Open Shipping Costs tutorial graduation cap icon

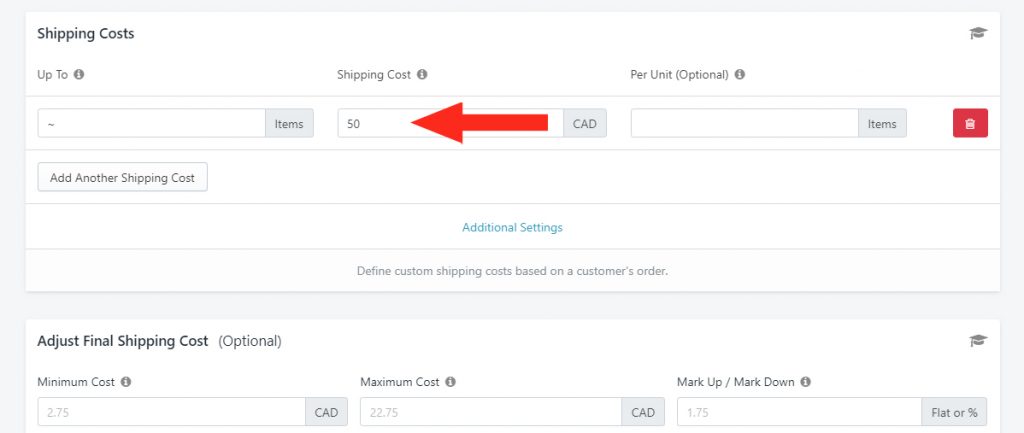978,33
